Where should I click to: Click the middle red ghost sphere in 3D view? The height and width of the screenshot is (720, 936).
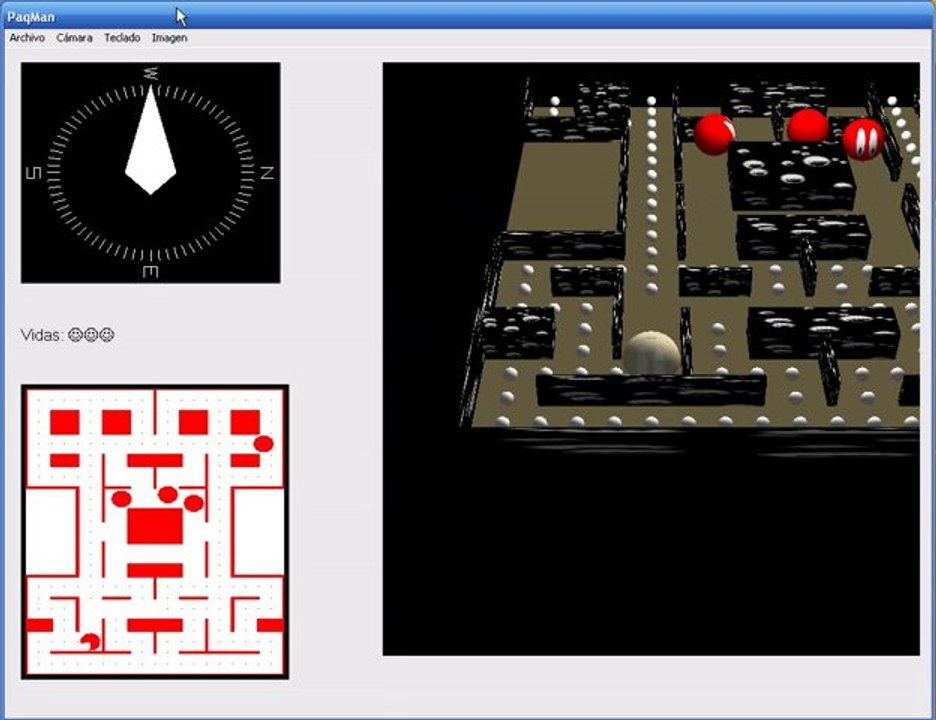tap(808, 125)
